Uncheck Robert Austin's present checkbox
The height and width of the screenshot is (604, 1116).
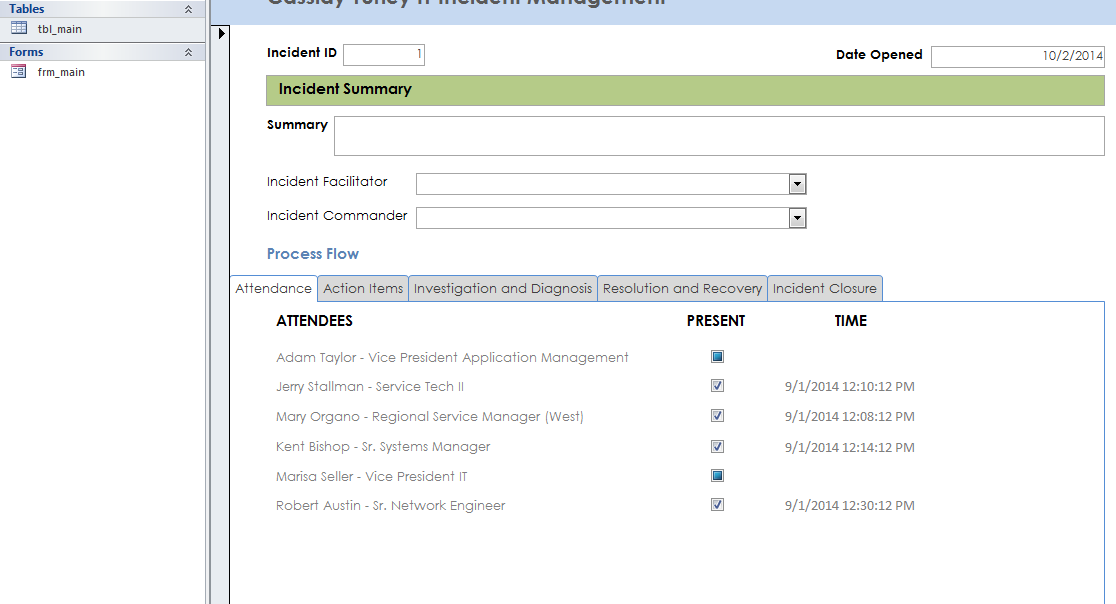(717, 505)
